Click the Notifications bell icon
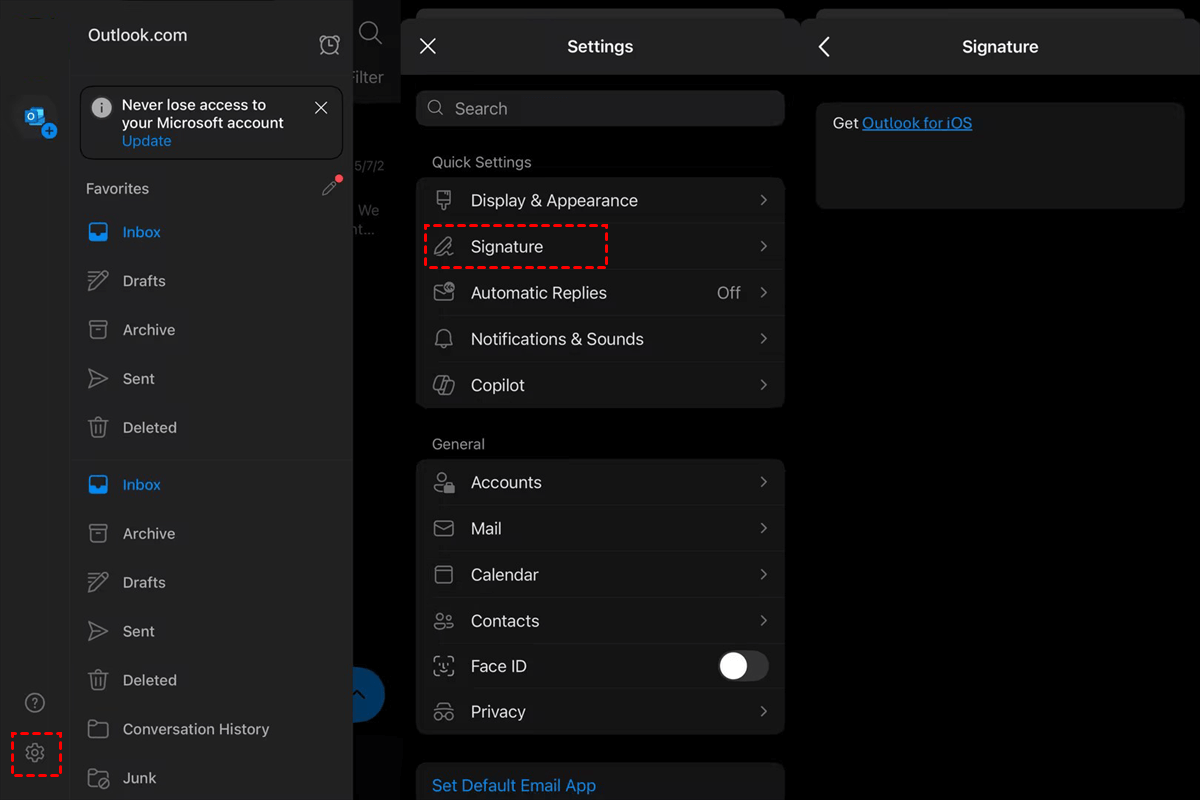 tap(444, 339)
